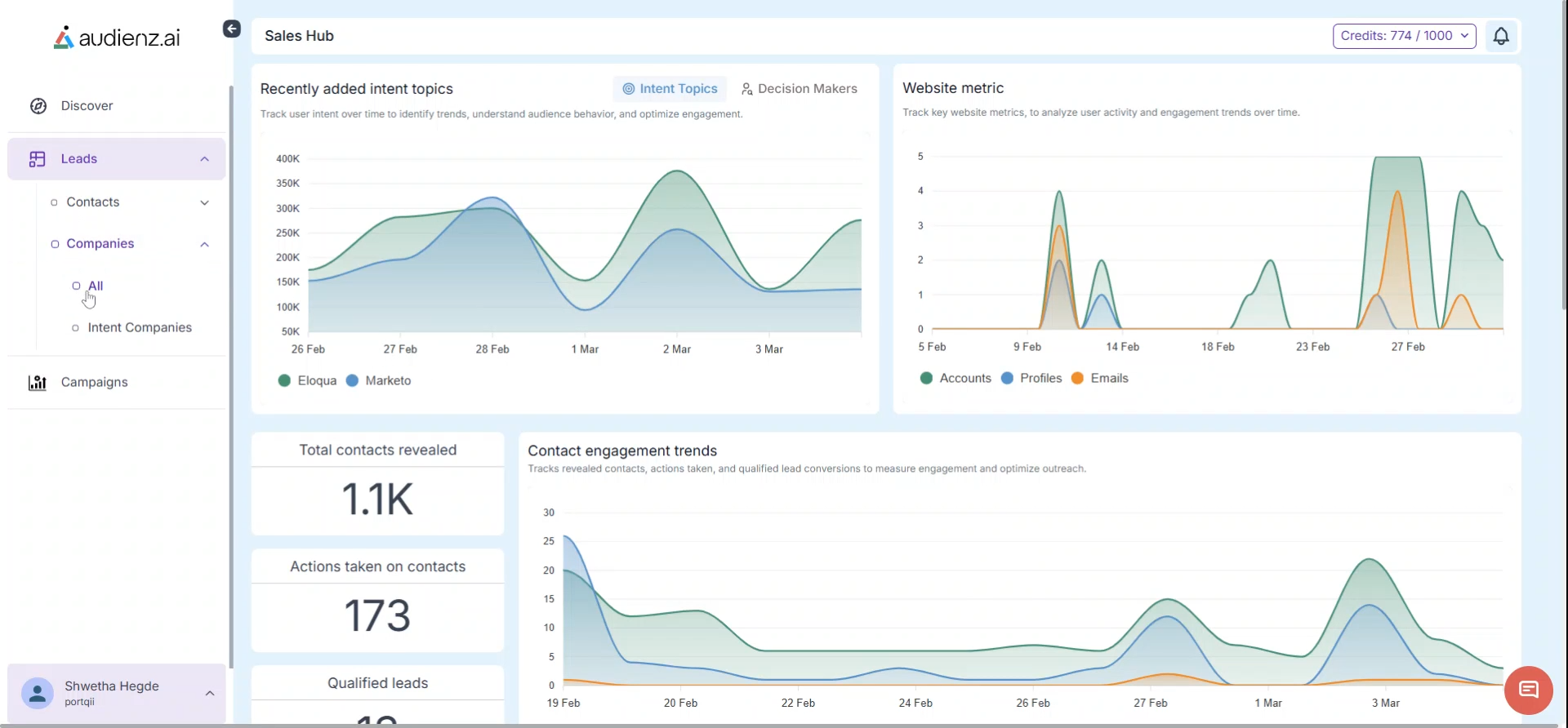The width and height of the screenshot is (1568, 728).
Task: Toggle Emails legend color dot
Action: click(x=1077, y=379)
